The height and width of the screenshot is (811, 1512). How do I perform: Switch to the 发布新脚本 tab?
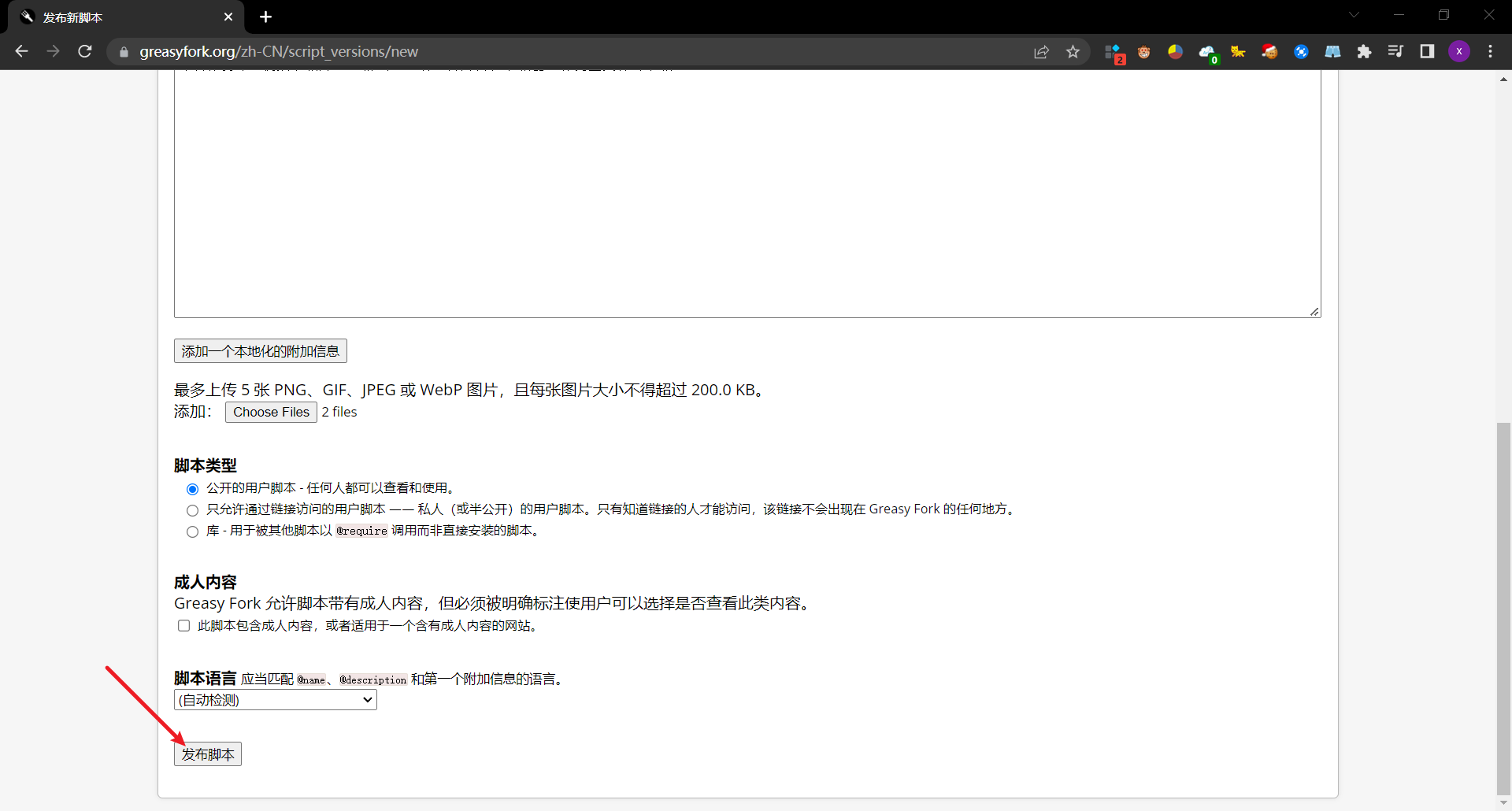126,17
